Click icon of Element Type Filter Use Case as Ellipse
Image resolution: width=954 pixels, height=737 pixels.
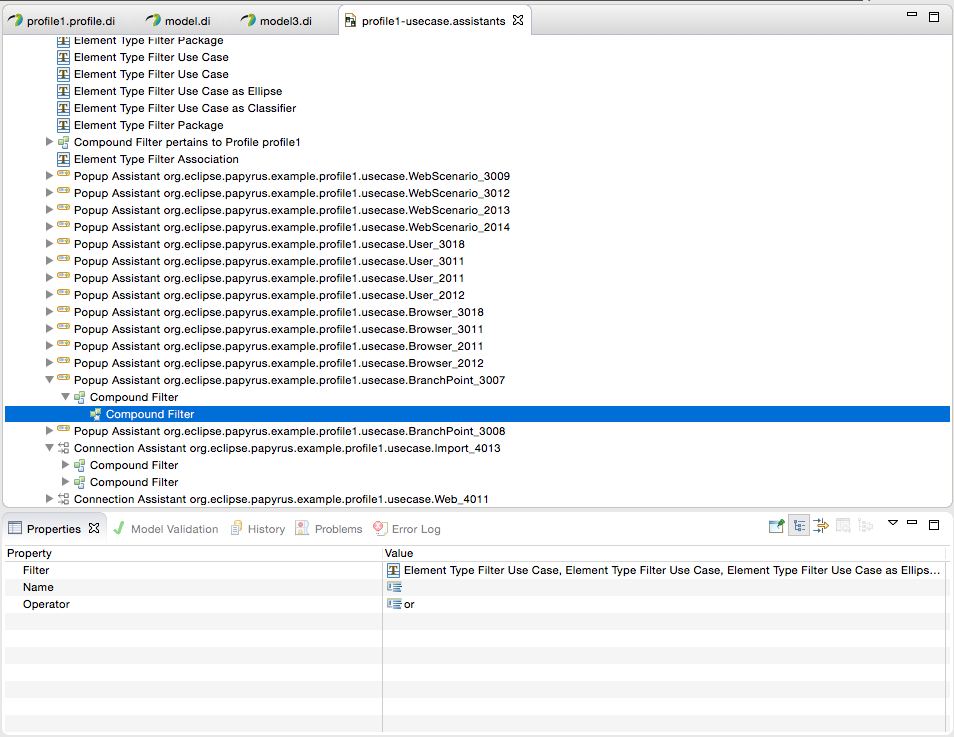coord(63,91)
